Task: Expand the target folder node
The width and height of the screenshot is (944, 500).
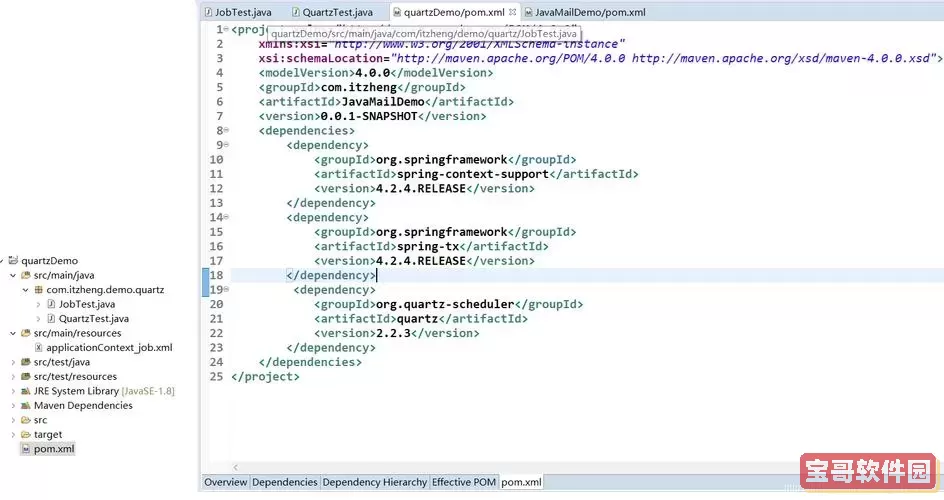Action: coord(13,434)
